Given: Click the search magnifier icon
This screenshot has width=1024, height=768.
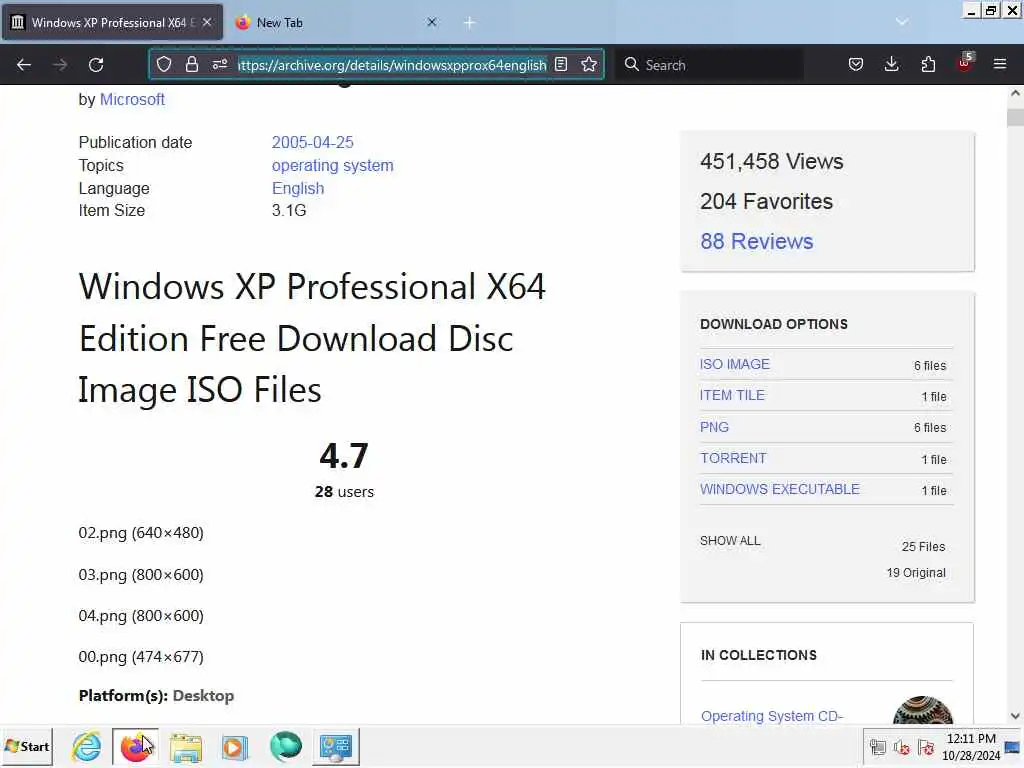Looking at the screenshot, I should pyautogui.click(x=631, y=65).
